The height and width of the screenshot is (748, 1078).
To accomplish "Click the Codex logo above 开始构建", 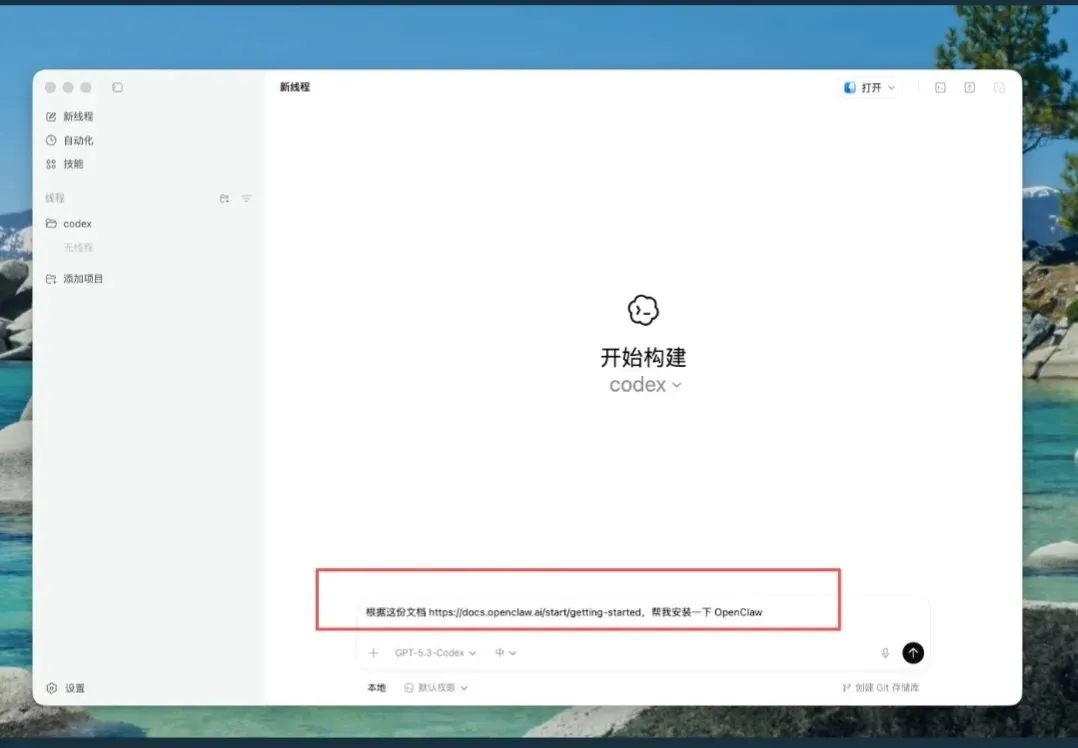I will click(644, 310).
